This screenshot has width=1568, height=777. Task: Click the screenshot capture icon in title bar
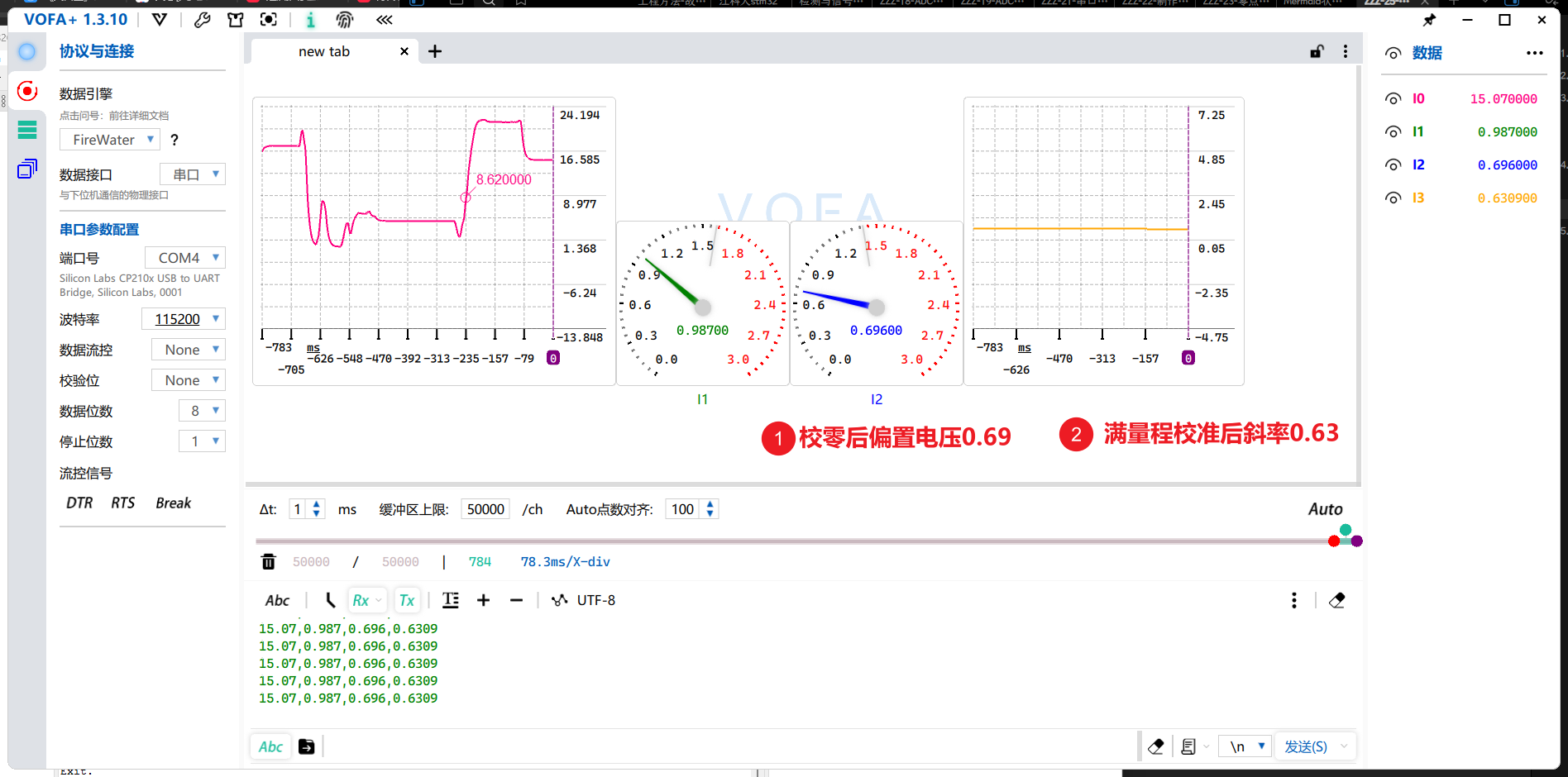(269, 20)
